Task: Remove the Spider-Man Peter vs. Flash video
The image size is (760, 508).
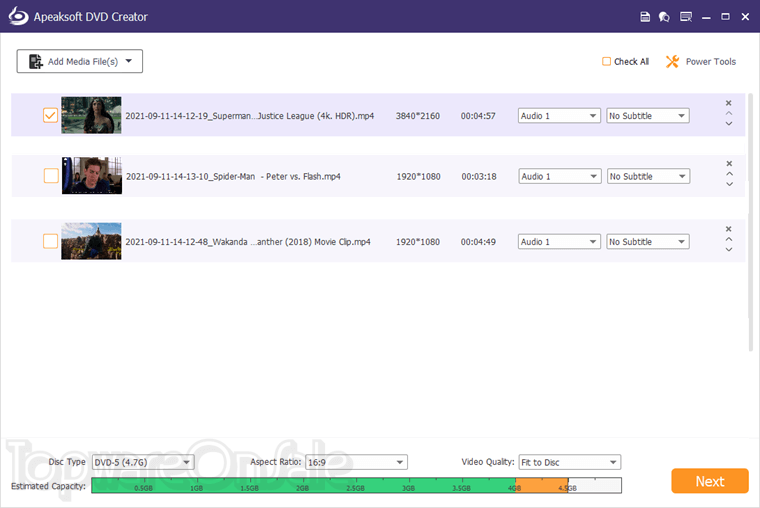Action: (x=729, y=163)
